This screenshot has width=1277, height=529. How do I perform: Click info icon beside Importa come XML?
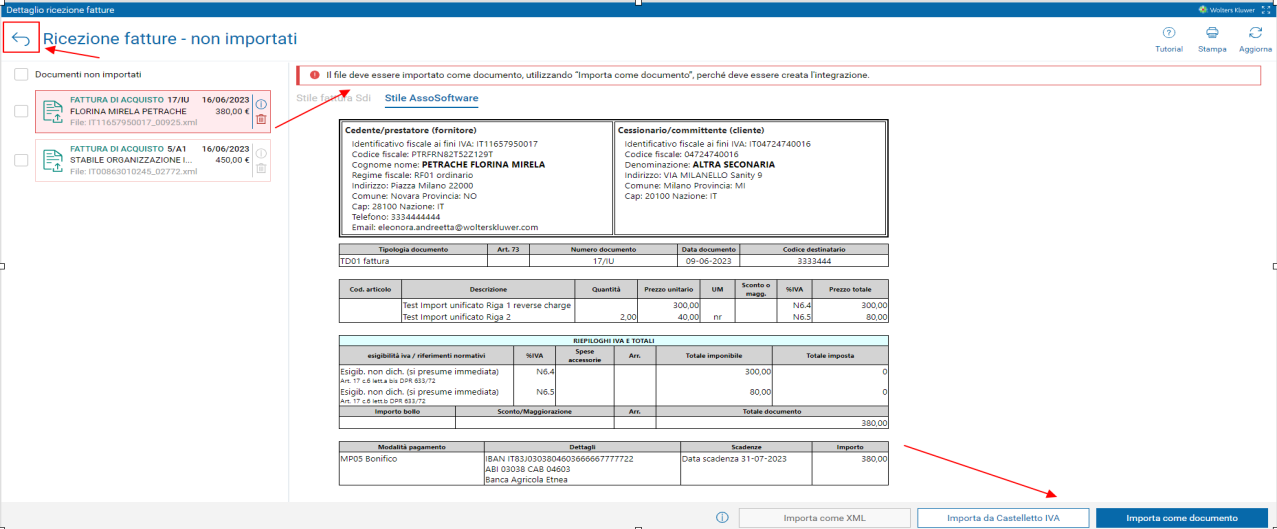[722, 518]
